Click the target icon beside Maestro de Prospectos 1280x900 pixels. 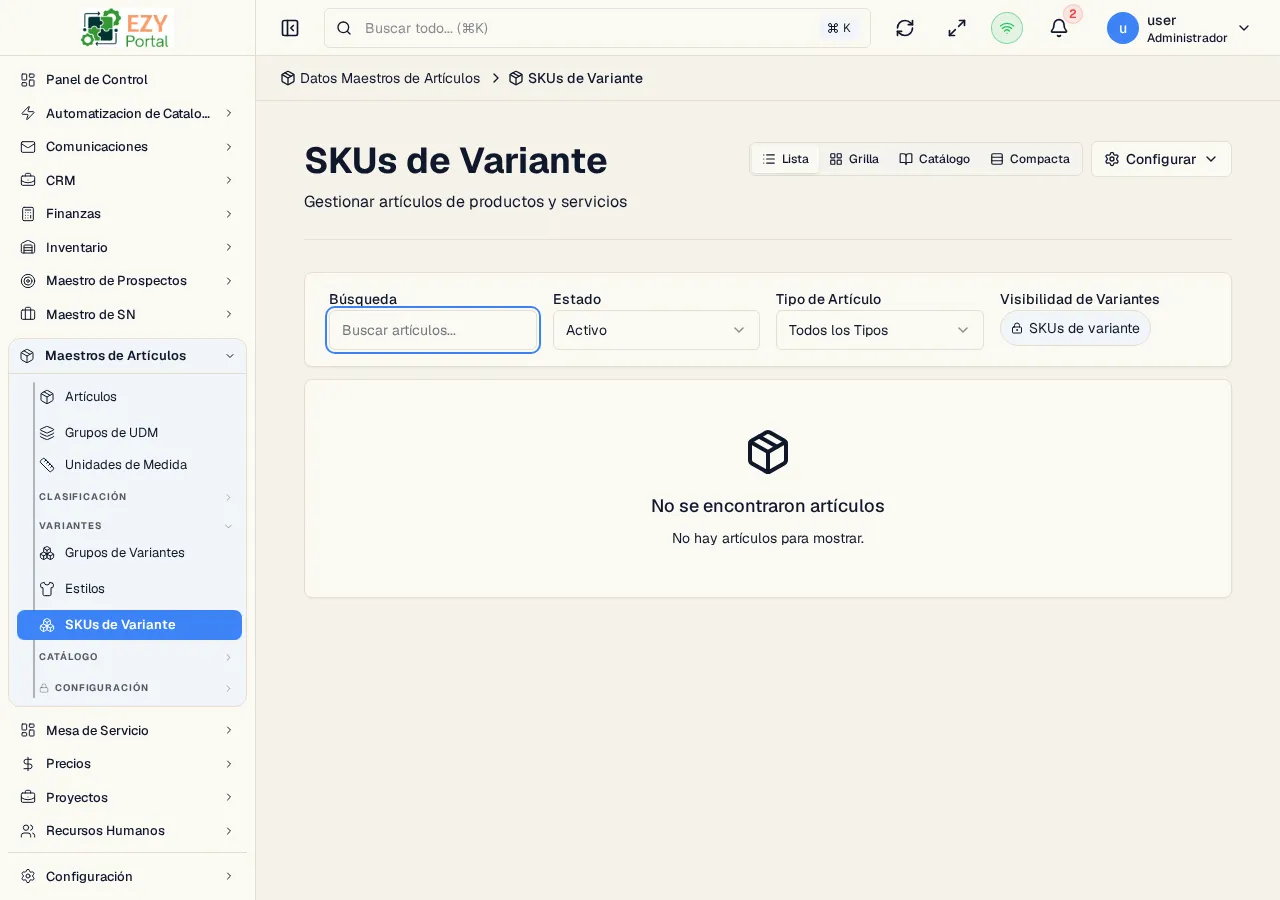(x=28, y=281)
